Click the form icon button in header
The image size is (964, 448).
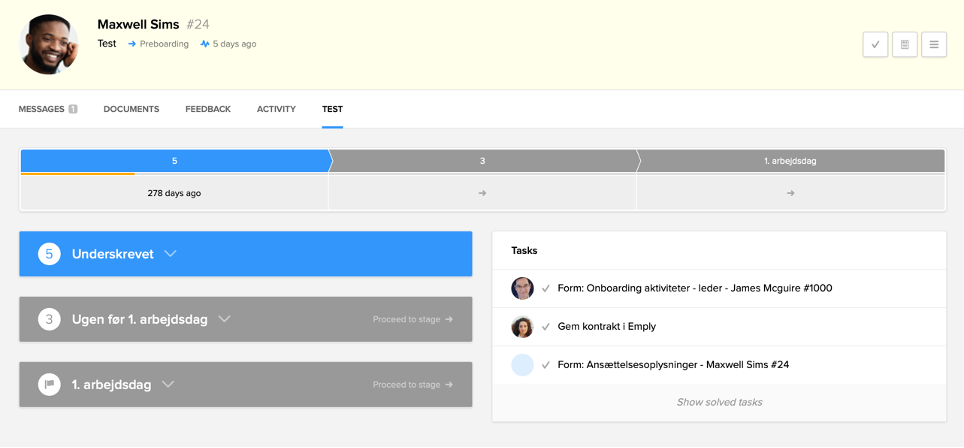click(904, 44)
